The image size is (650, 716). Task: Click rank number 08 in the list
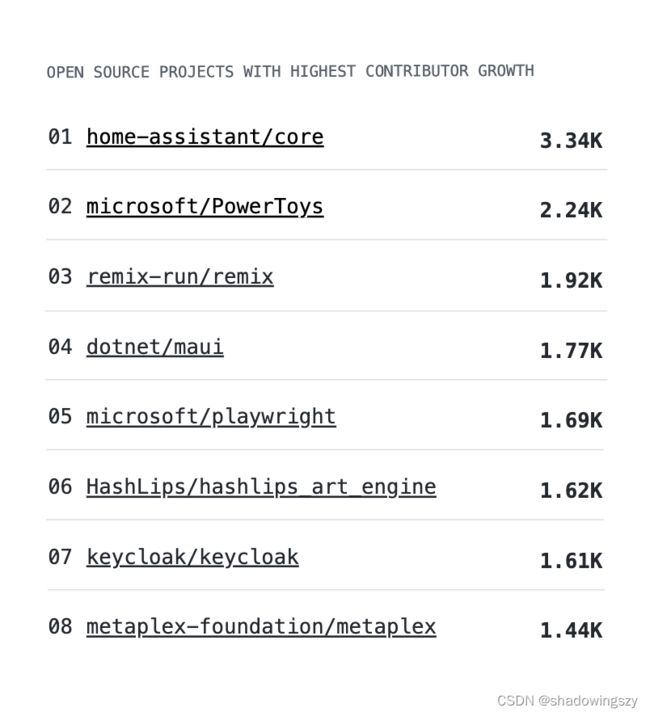tap(60, 626)
